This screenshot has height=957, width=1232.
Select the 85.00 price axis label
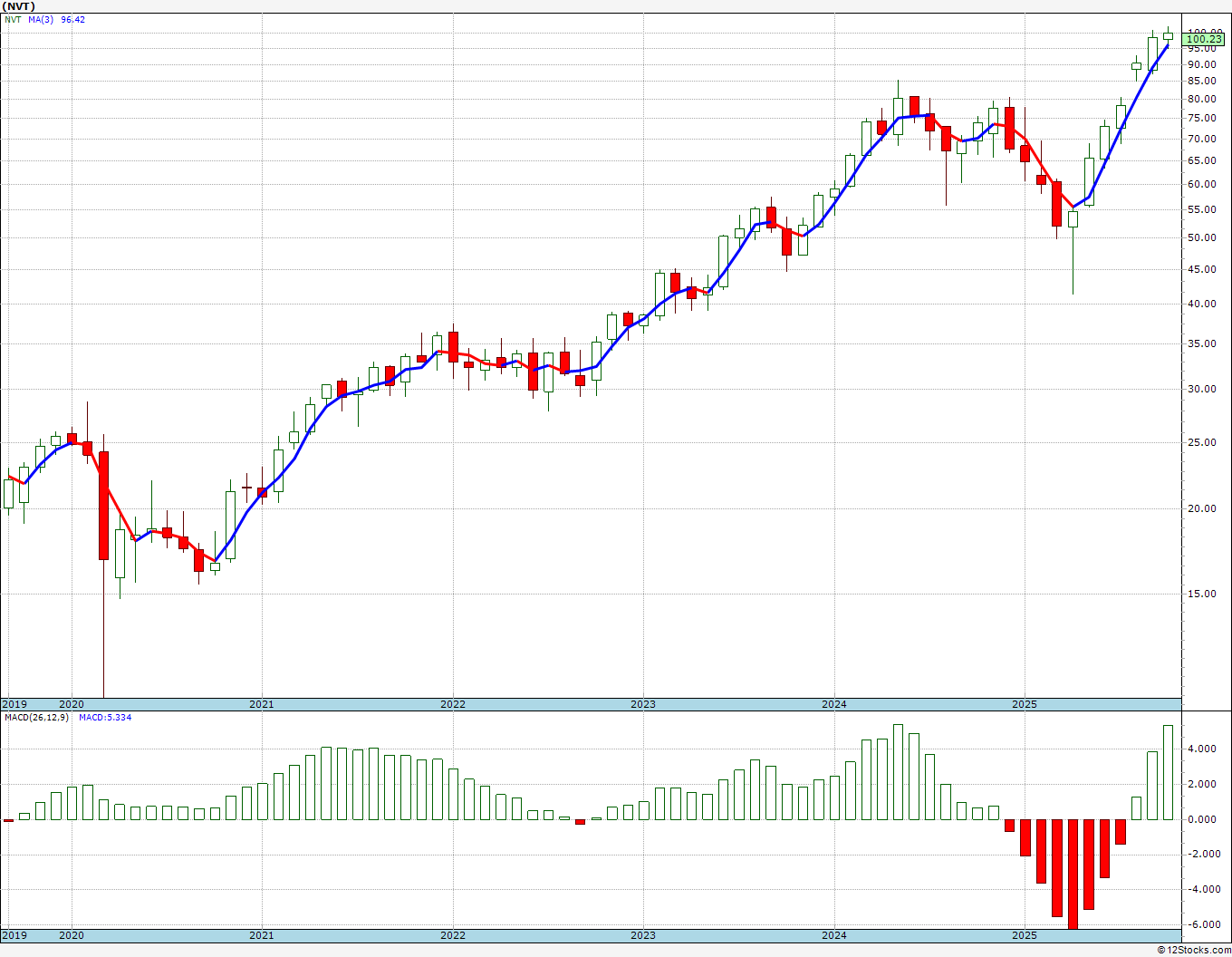pos(1201,82)
